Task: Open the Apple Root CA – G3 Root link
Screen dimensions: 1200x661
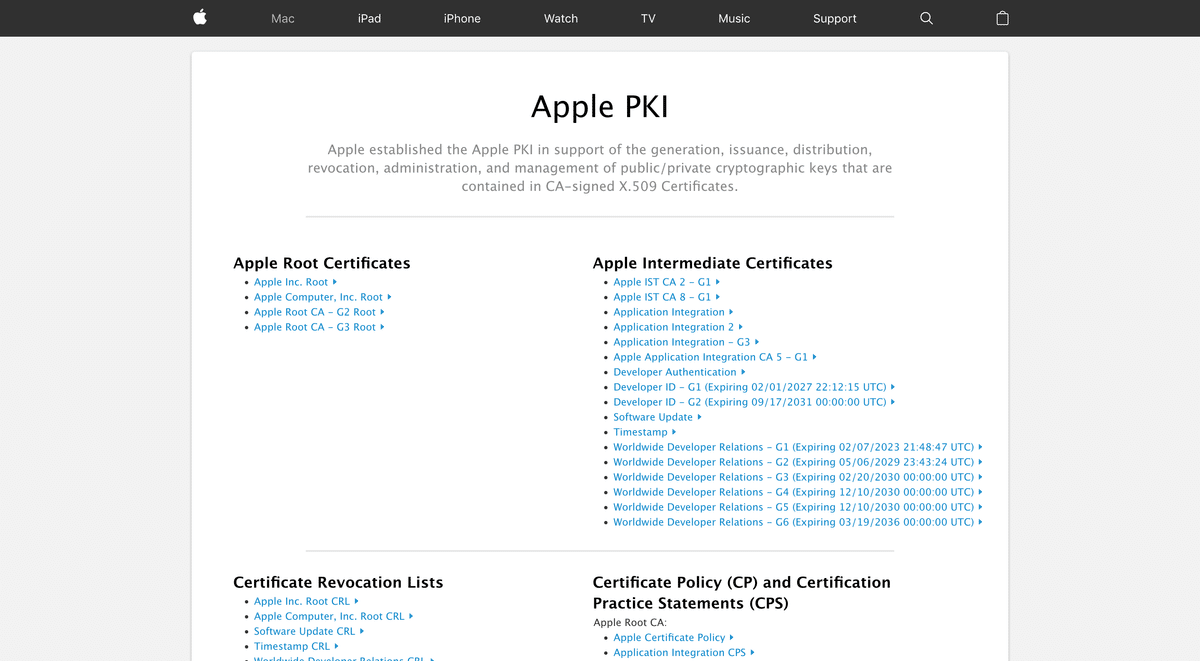Action: click(x=313, y=327)
